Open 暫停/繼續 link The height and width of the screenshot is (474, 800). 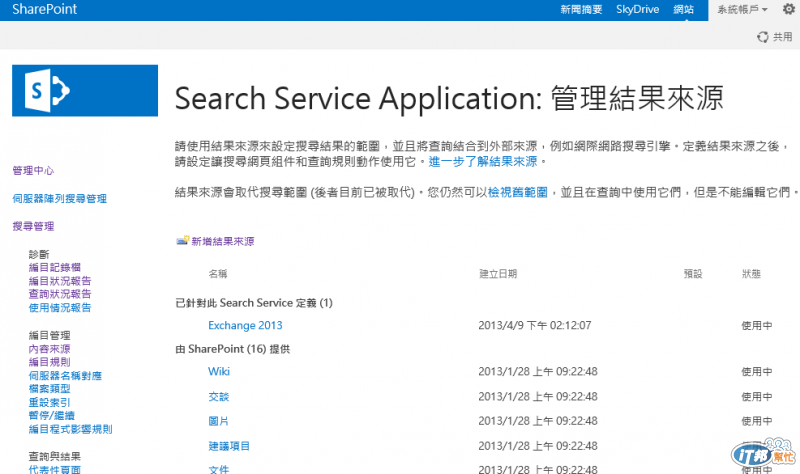[52, 415]
